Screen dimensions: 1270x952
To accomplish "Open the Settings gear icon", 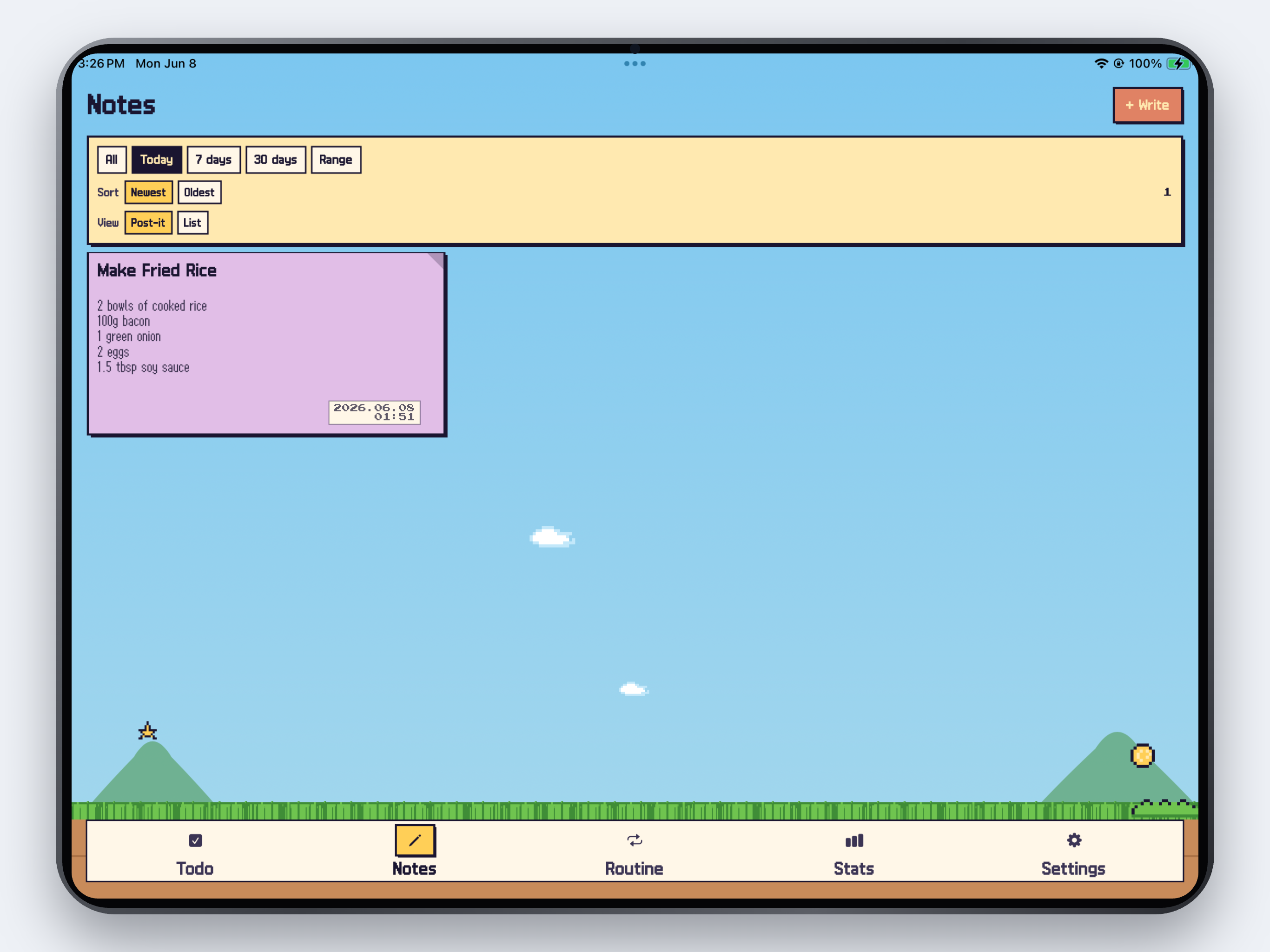I will tap(1074, 840).
